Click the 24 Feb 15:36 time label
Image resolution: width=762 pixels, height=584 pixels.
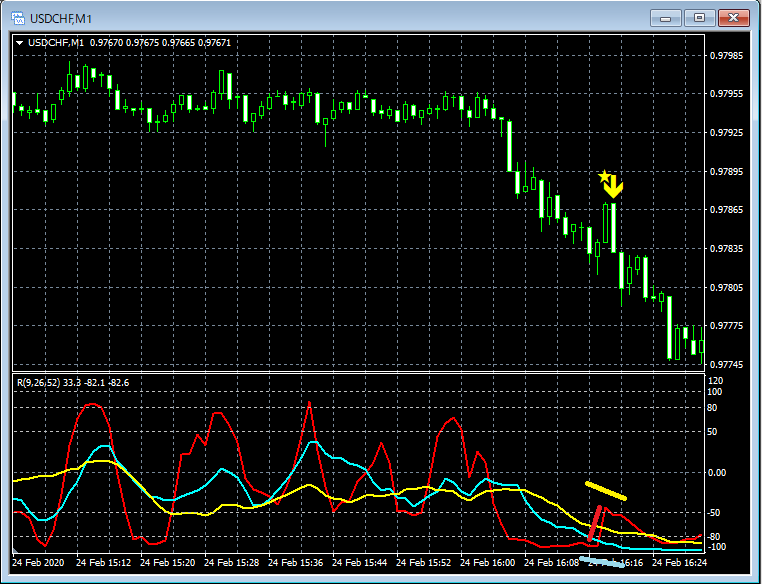(295, 563)
